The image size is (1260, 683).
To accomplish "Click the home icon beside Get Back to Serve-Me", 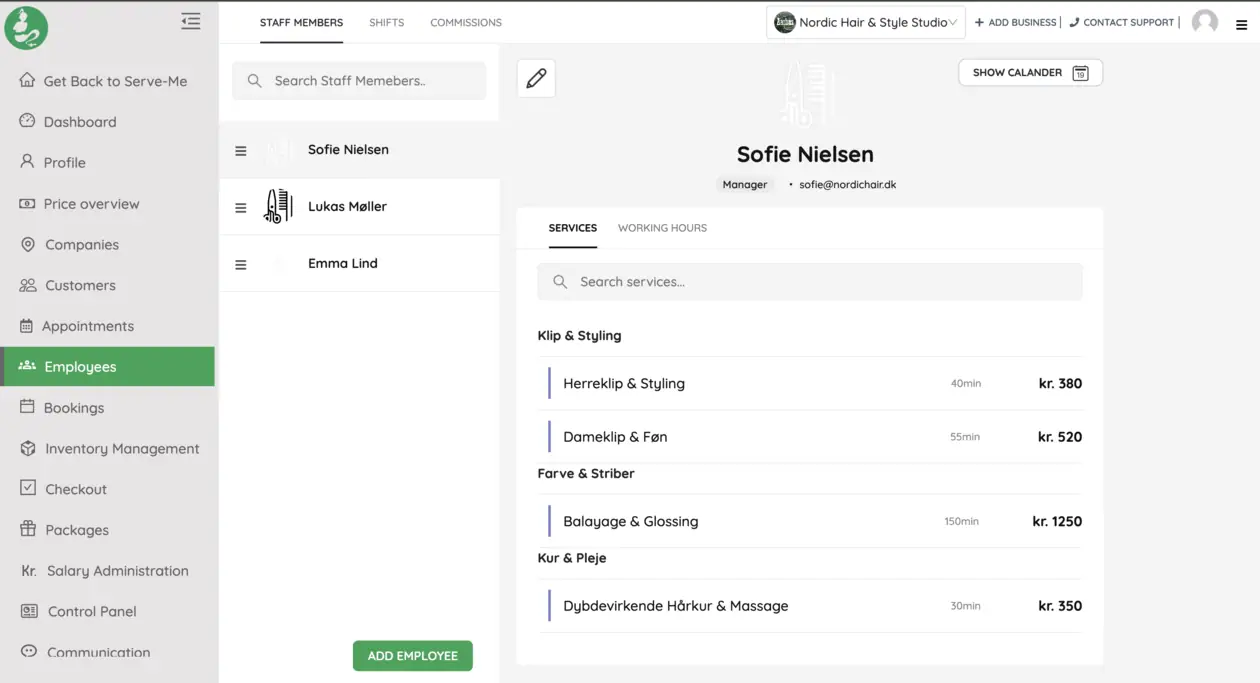I will tap(28, 80).
